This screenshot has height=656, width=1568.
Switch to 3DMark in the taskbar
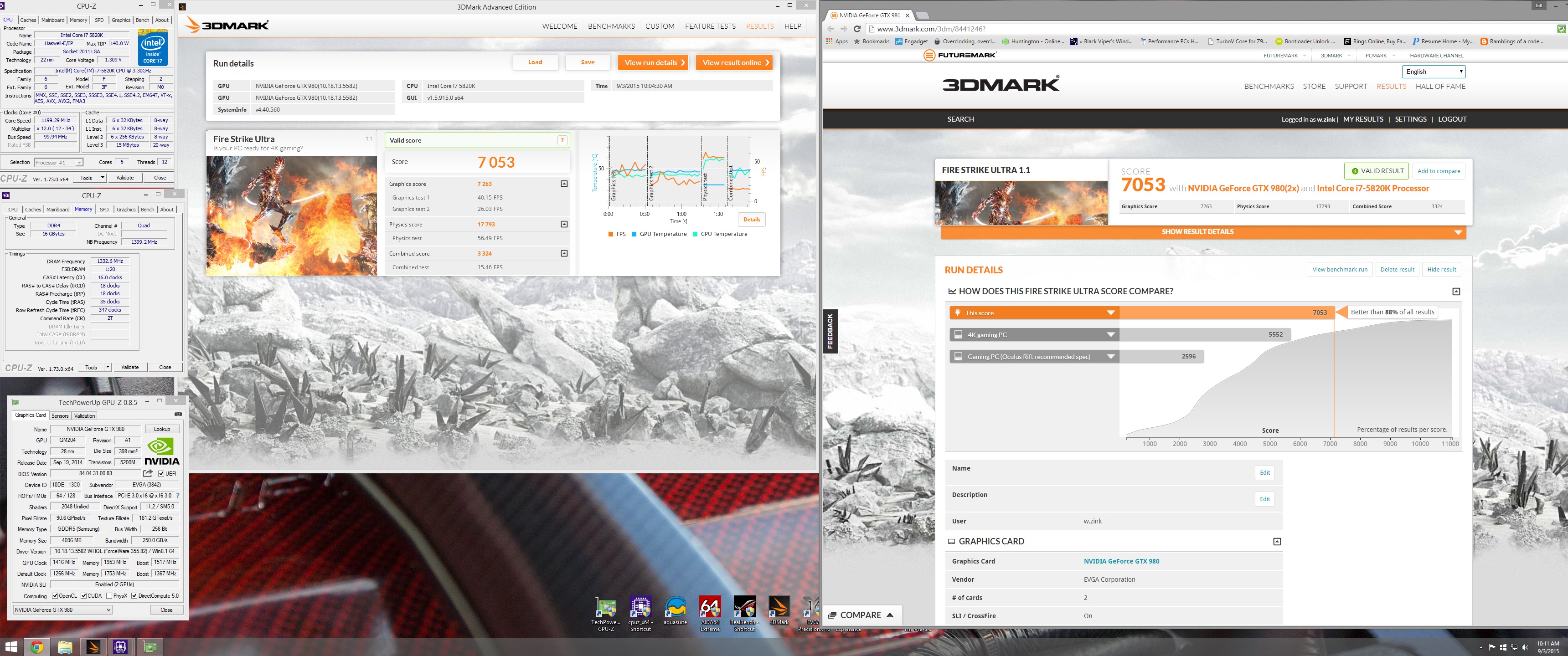[x=93, y=647]
